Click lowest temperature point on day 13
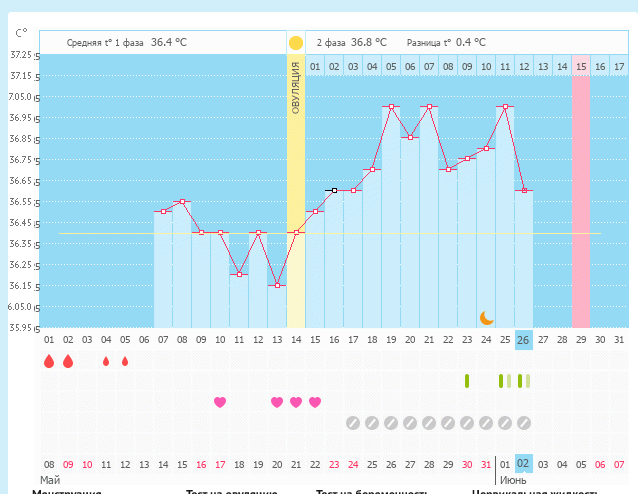This screenshot has width=638, height=494. [x=277, y=285]
